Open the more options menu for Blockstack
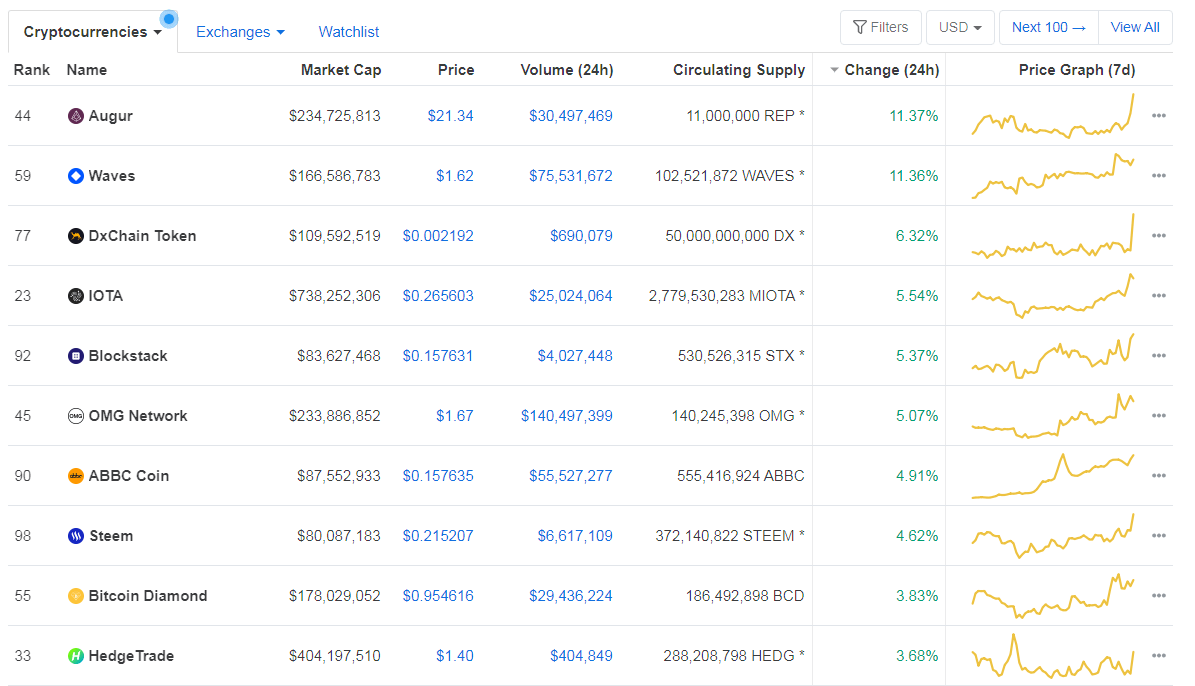The image size is (1195, 686). click(x=1158, y=356)
